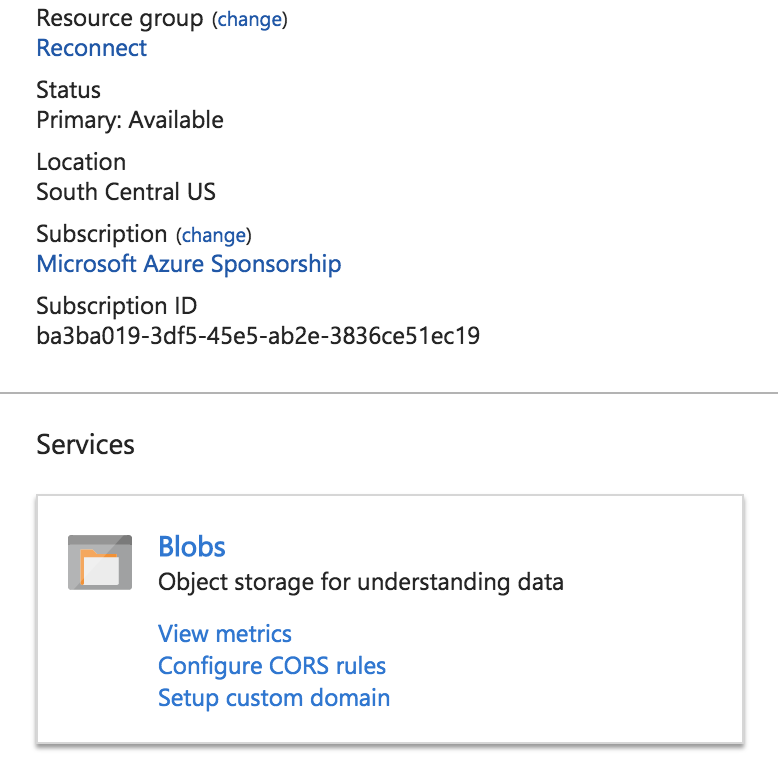The height and width of the screenshot is (776, 778).
Task: Select Setup custom domain link
Action: (x=274, y=698)
